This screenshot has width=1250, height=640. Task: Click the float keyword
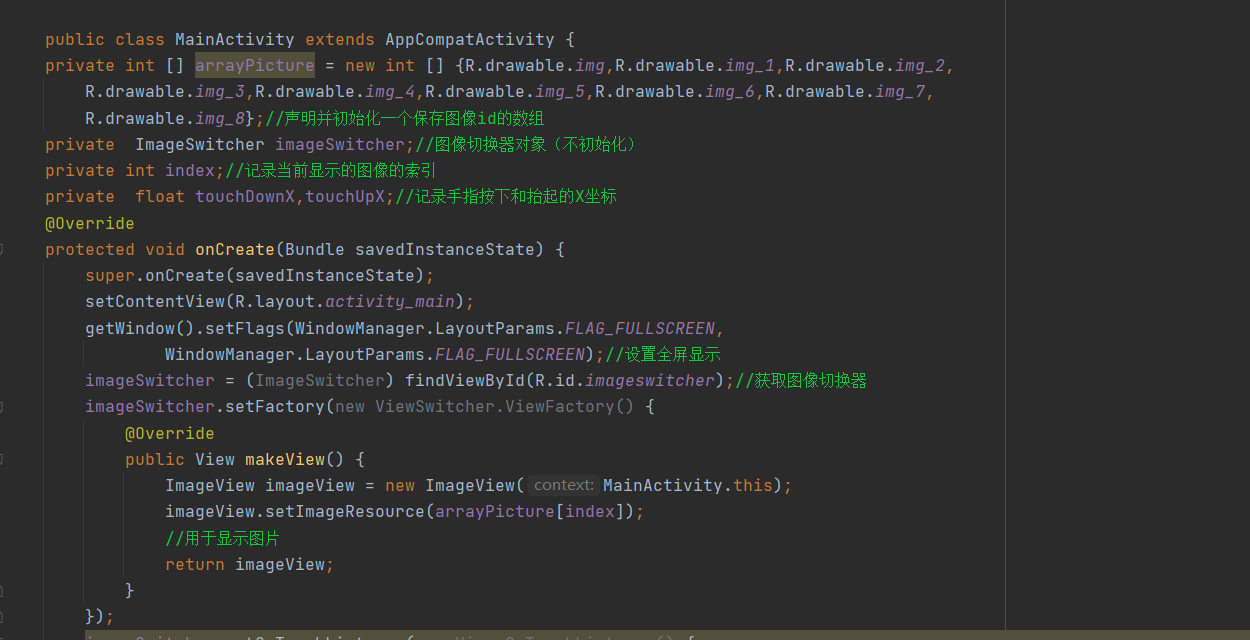pos(160,197)
